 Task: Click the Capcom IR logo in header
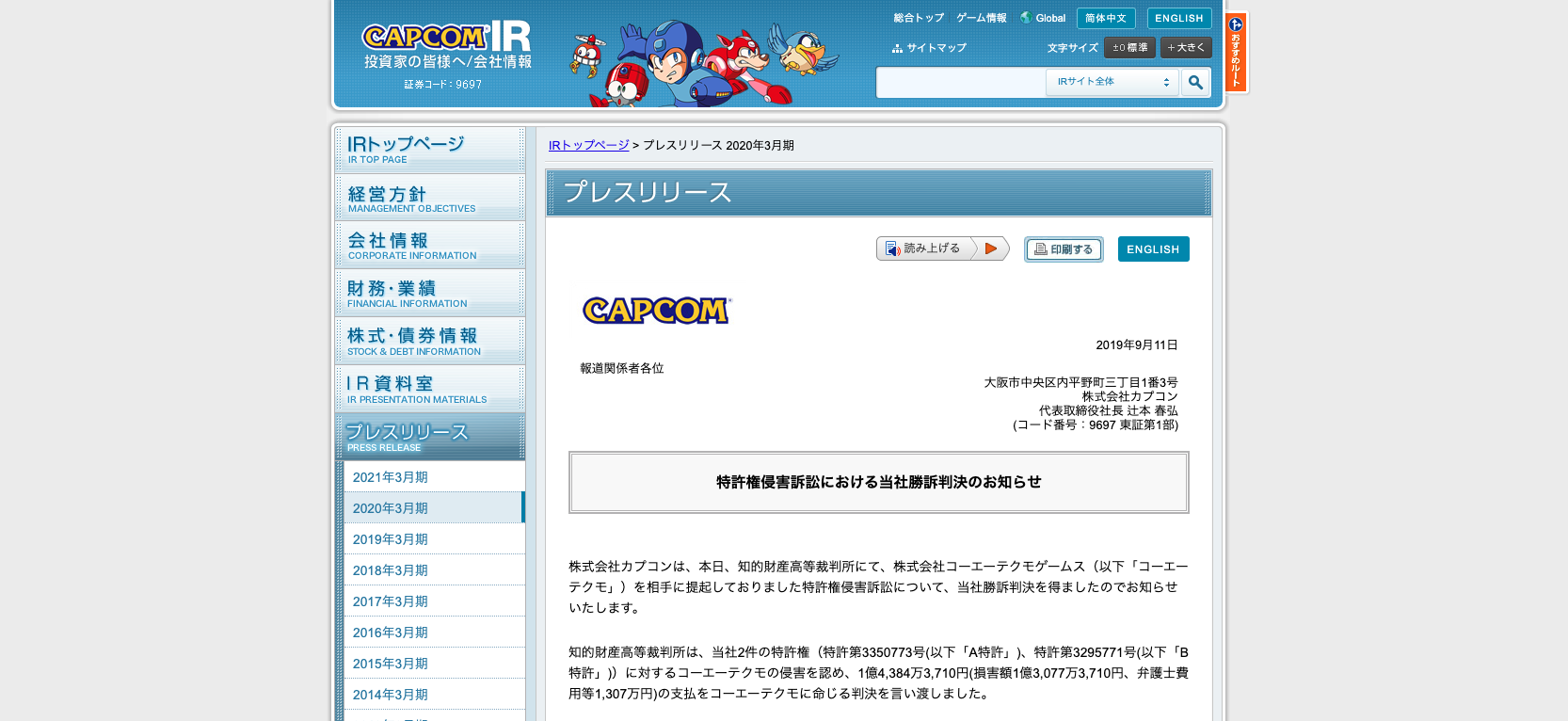click(447, 45)
